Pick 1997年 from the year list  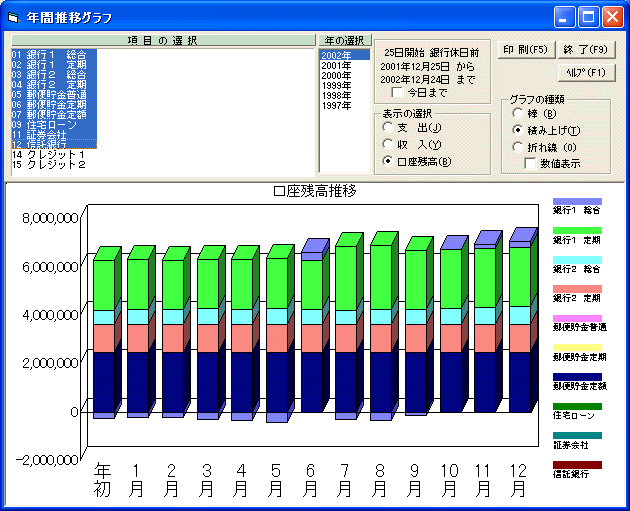[x=336, y=105]
